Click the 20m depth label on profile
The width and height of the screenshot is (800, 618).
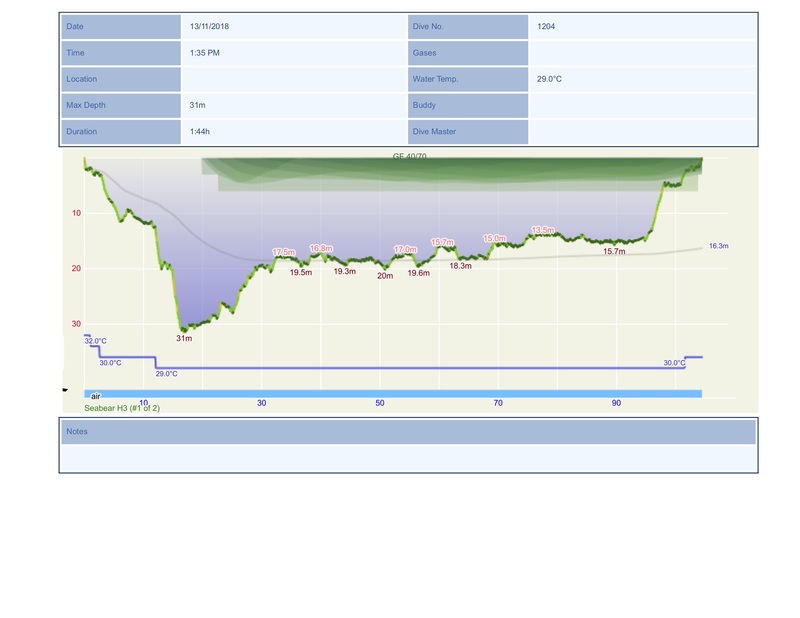(385, 275)
